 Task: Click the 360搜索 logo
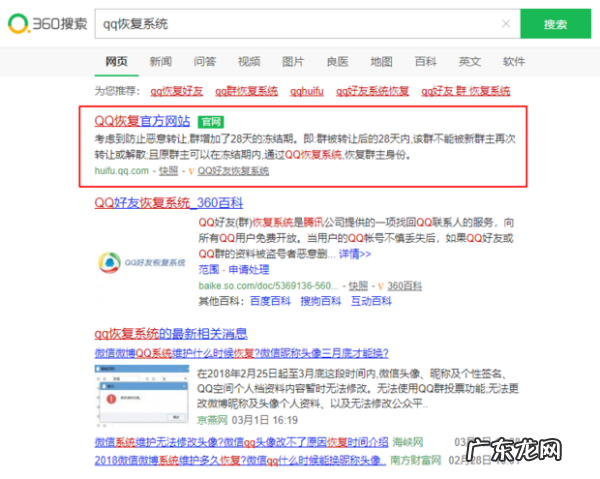(x=47, y=24)
